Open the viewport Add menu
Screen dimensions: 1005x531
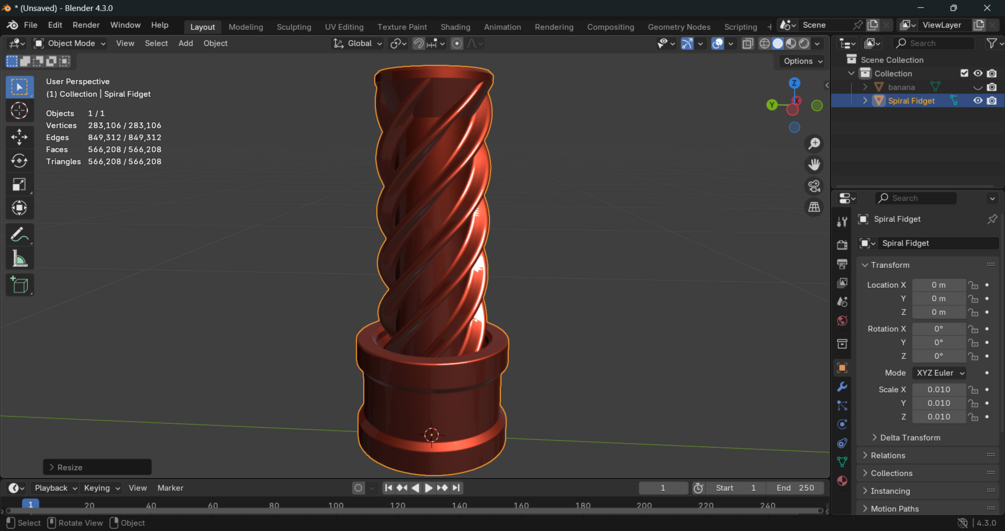(185, 44)
